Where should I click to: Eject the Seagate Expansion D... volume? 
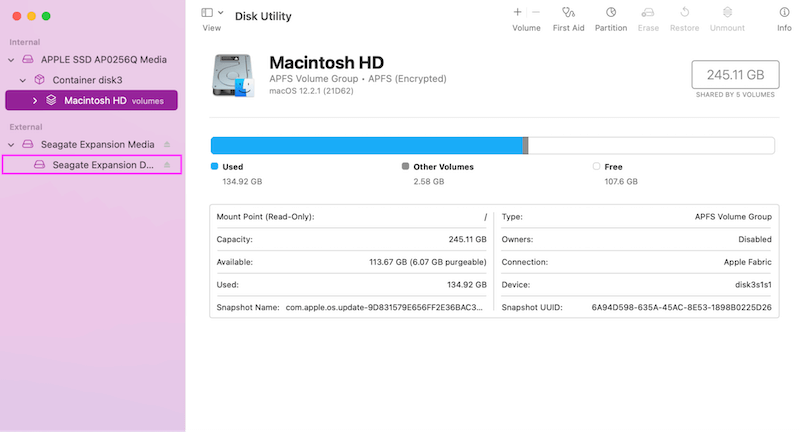click(x=167, y=165)
